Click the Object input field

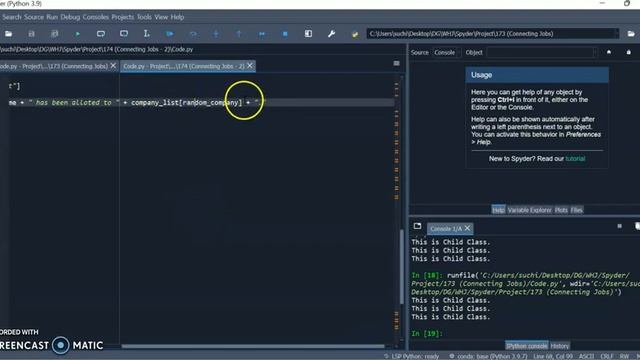click(540, 53)
